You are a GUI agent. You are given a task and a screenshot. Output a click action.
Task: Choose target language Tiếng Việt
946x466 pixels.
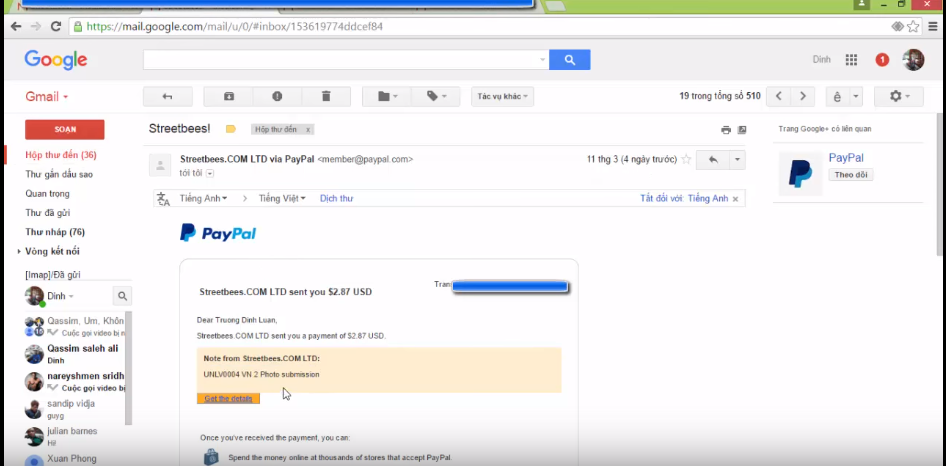[282, 198]
